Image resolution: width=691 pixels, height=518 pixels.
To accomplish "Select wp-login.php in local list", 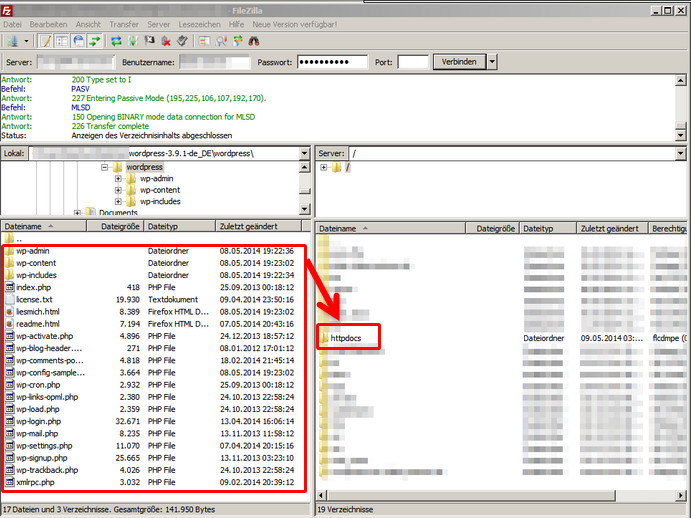I will coord(39,421).
